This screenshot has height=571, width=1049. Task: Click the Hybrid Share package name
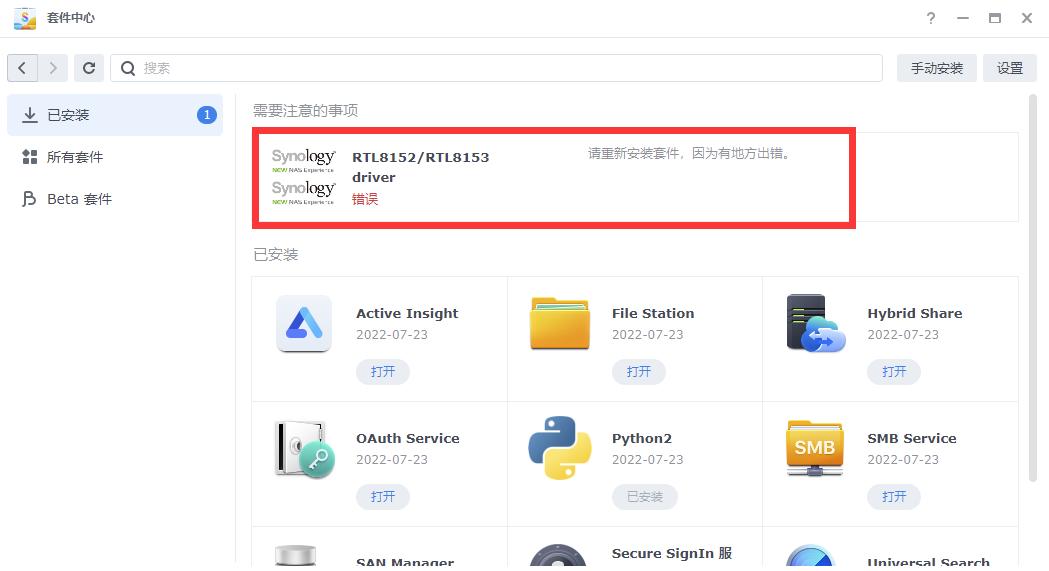coord(915,314)
